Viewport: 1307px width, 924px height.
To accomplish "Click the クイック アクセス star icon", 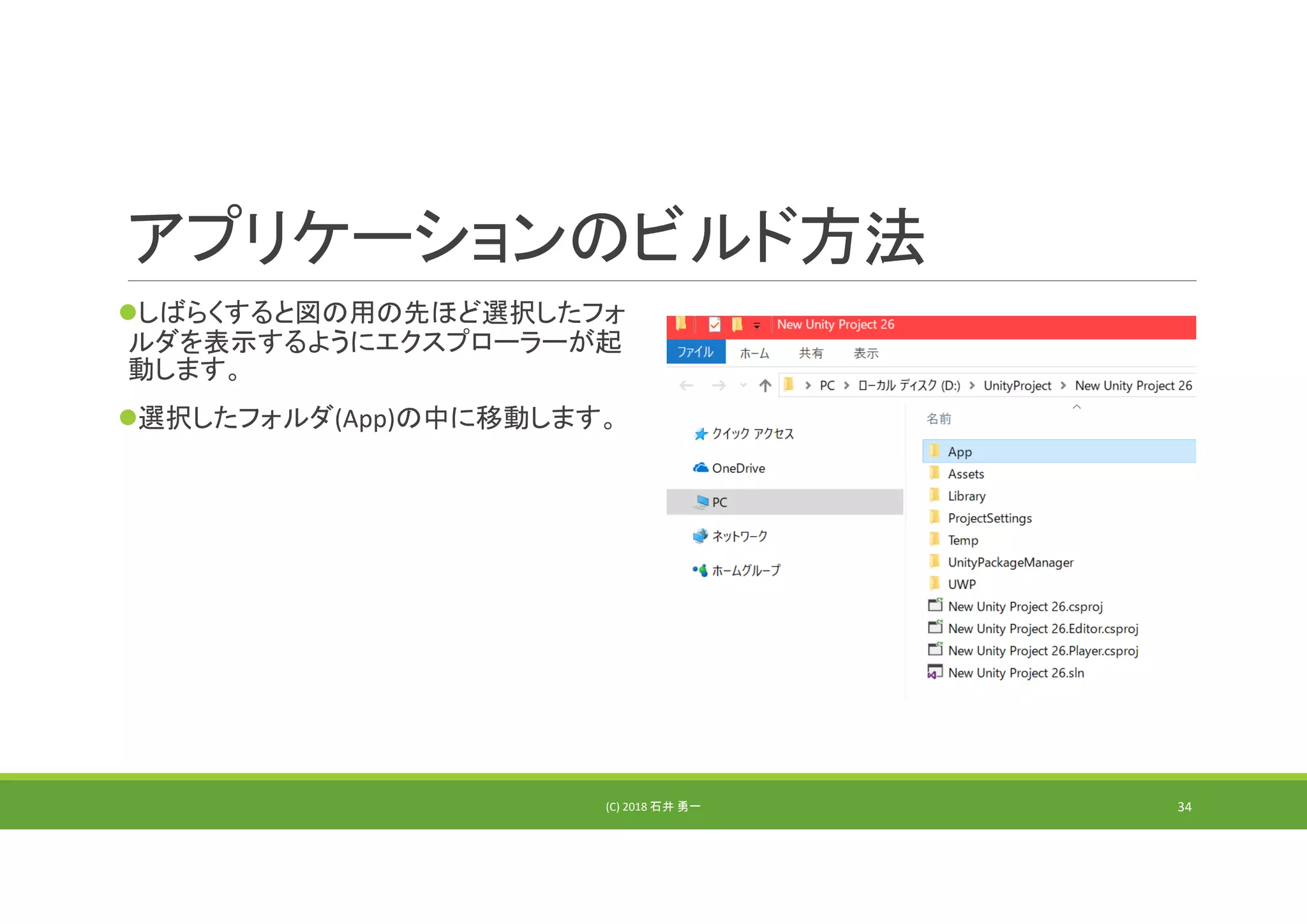I will point(701,434).
